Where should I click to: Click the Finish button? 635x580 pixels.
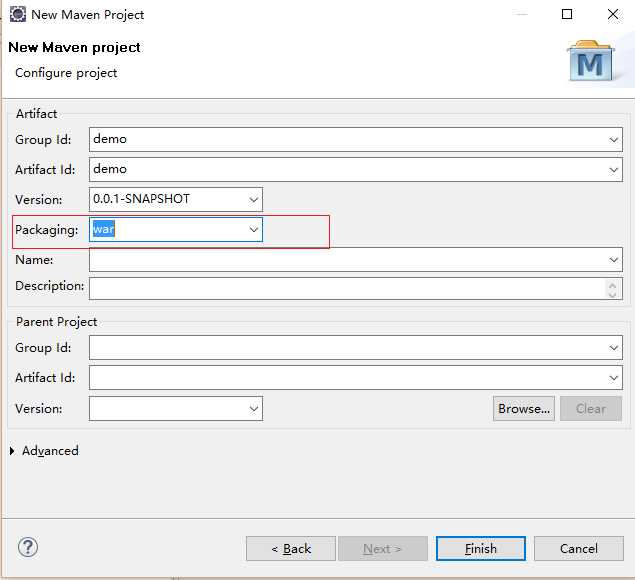click(x=481, y=549)
